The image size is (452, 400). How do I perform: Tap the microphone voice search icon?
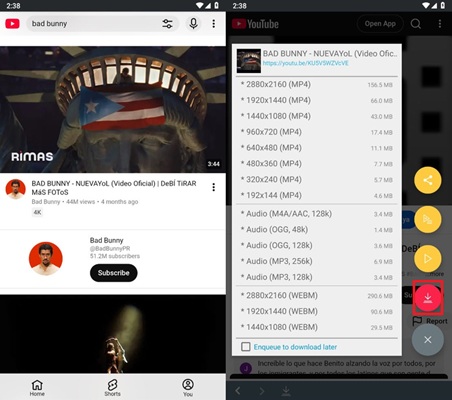tap(193, 24)
